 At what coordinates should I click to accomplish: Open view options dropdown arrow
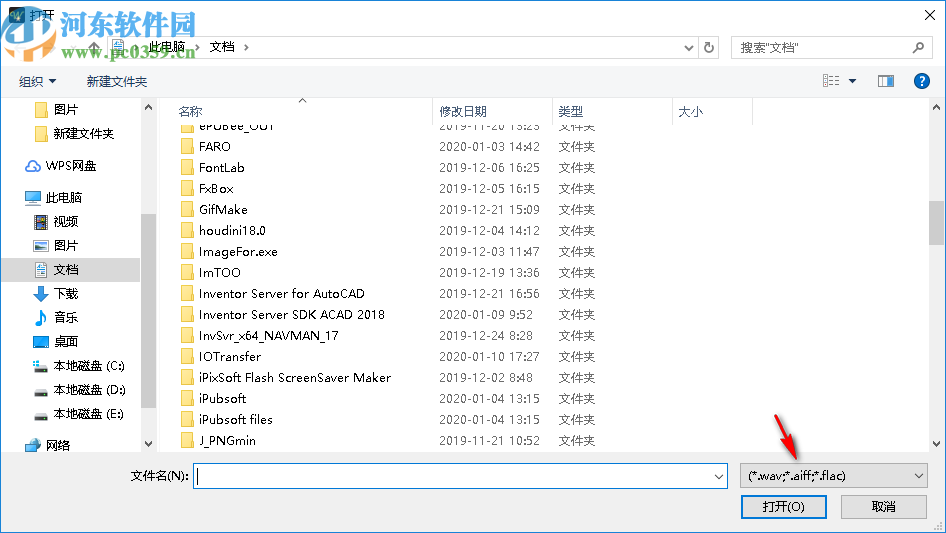pyautogui.click(x=852, y=81)
